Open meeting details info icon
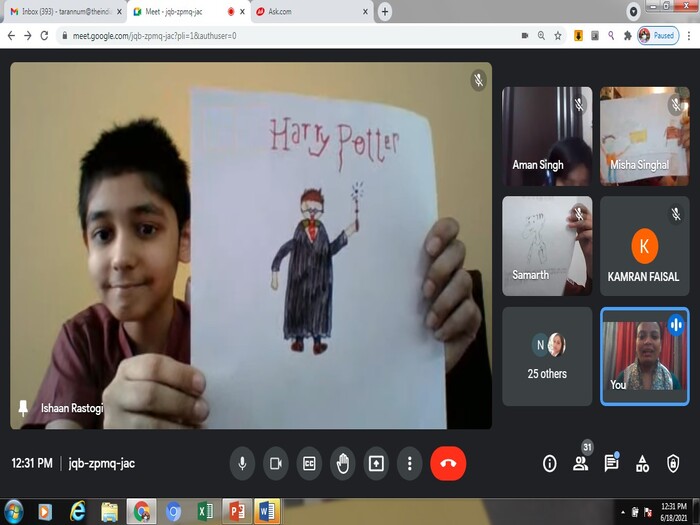 [550, 463]
